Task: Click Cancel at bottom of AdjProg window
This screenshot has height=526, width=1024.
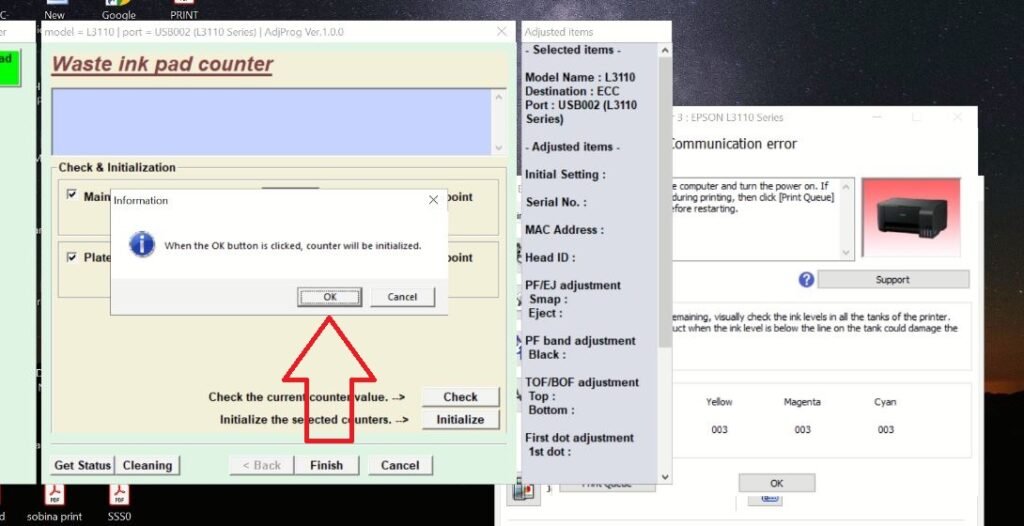Action: coord(400,465)
